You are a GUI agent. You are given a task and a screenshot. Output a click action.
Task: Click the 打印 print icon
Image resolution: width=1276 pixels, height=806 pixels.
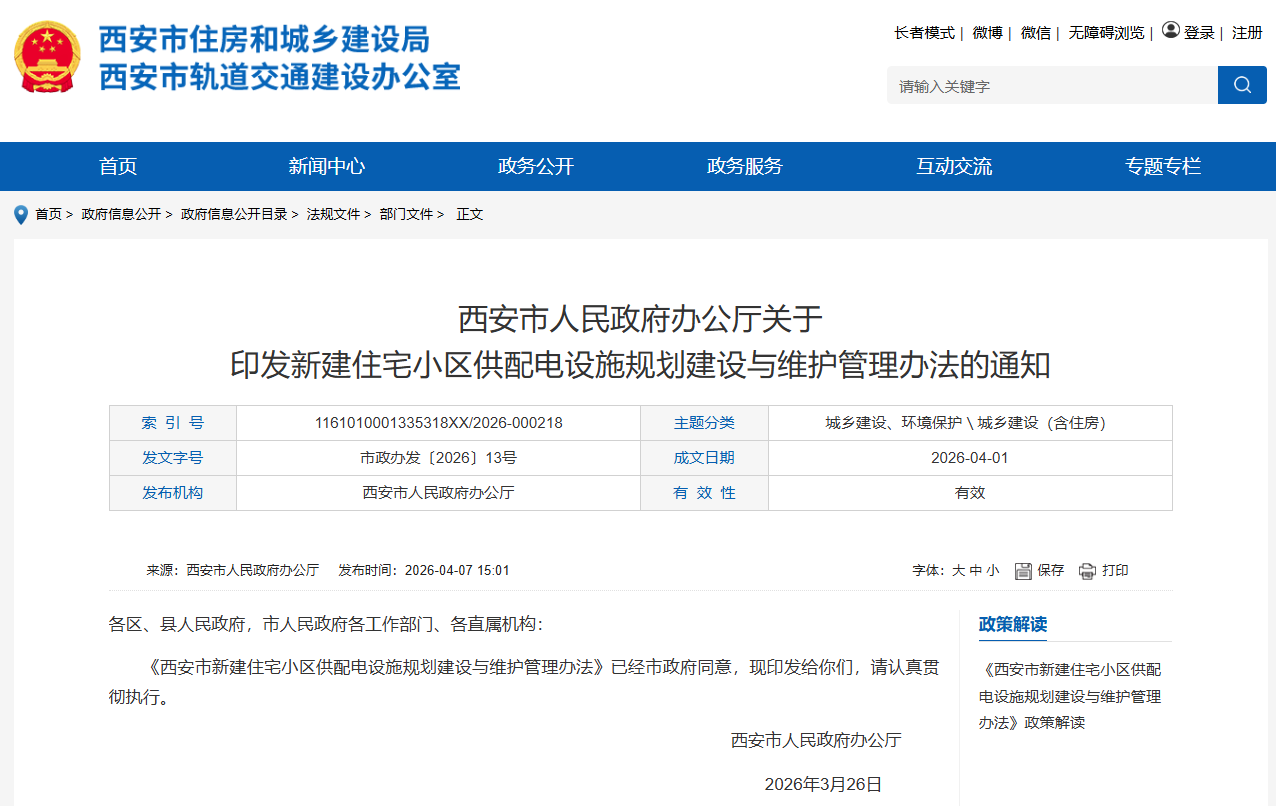coord(1085,570)
